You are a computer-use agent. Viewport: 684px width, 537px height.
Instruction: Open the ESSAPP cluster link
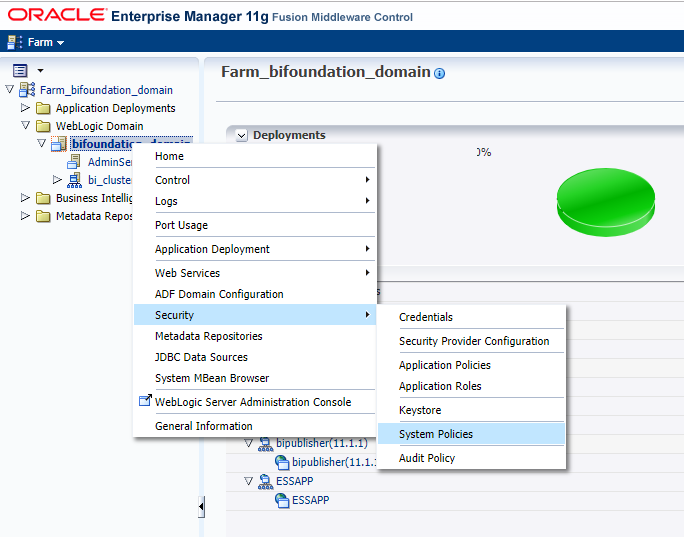tap(294, 481)
